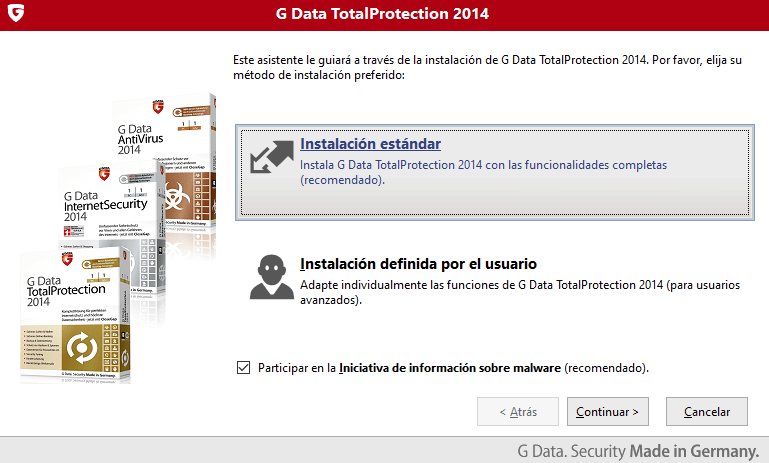The image size is (769, 463).
Task: Click the Iniciativa de información sobre malware text
Action: coord(450,368)
